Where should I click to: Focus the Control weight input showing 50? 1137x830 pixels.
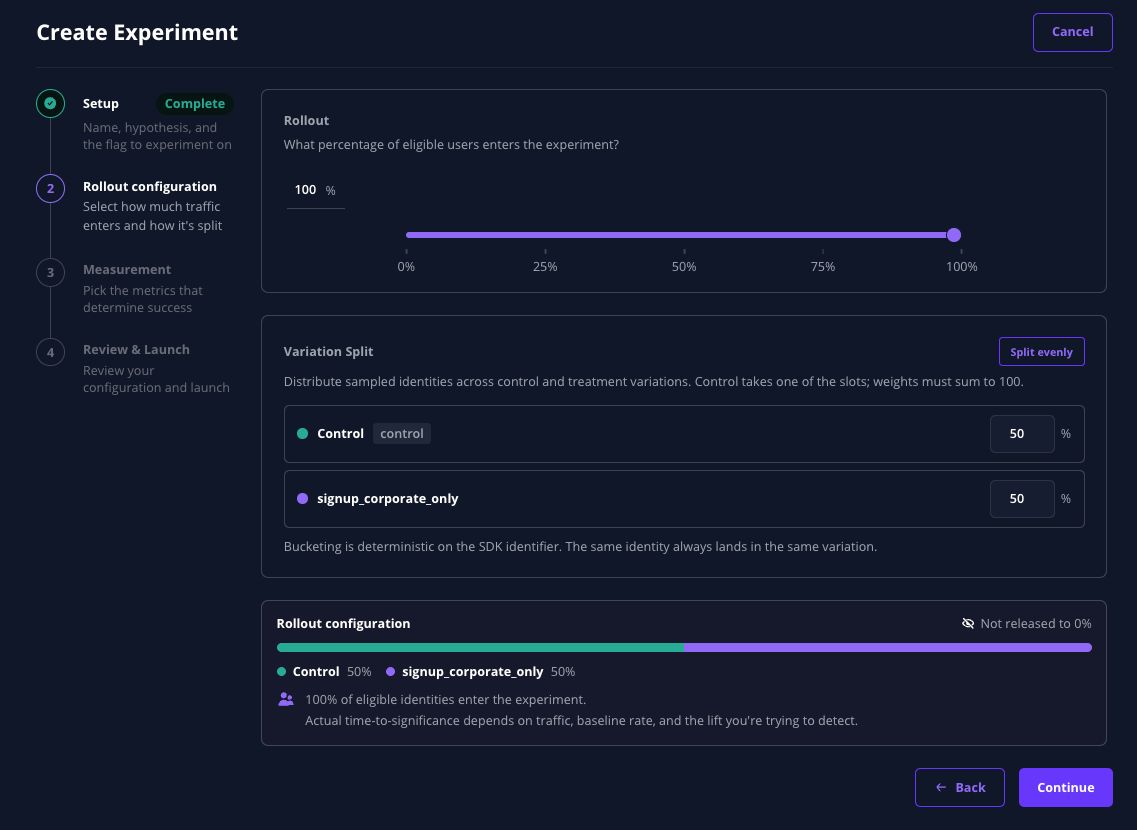coord(1022,433)
